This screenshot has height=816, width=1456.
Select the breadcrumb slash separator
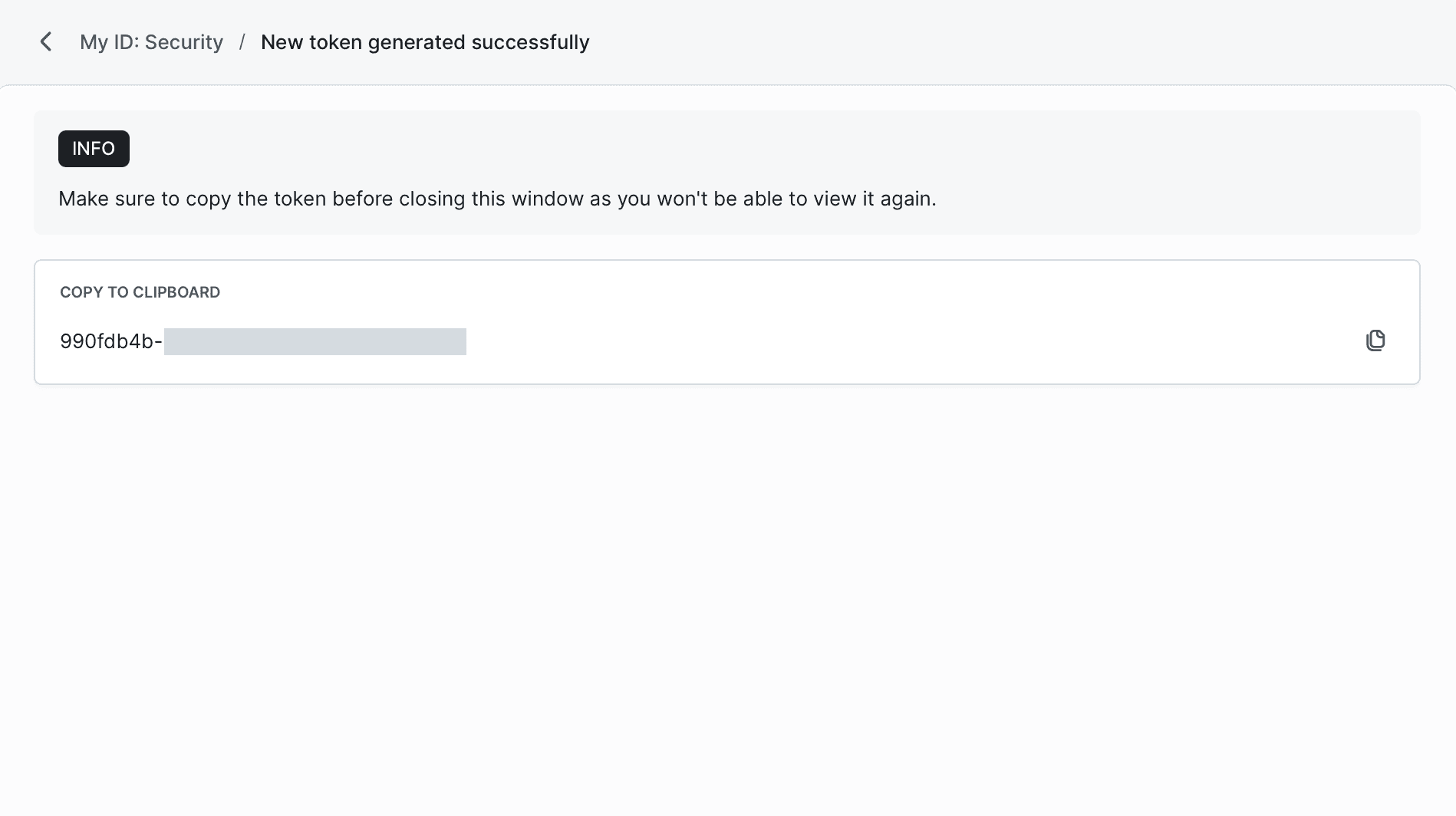pos(242,41)
